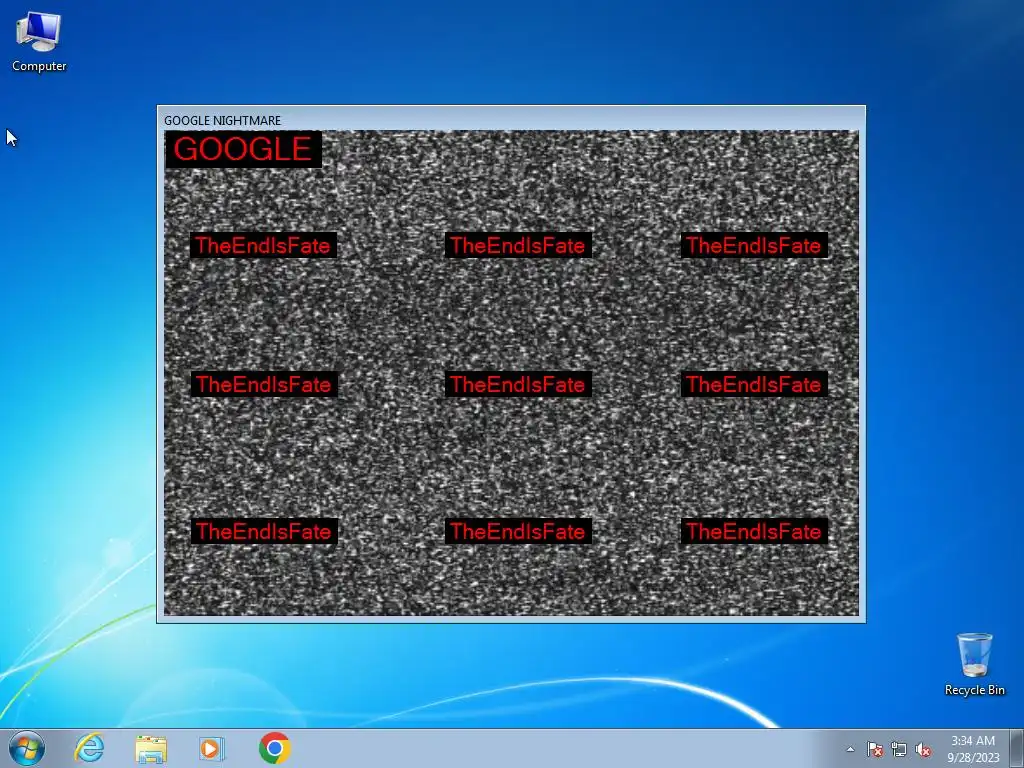
Task: Open the clock showing 3:34 AM
Action: click(973, 749)
